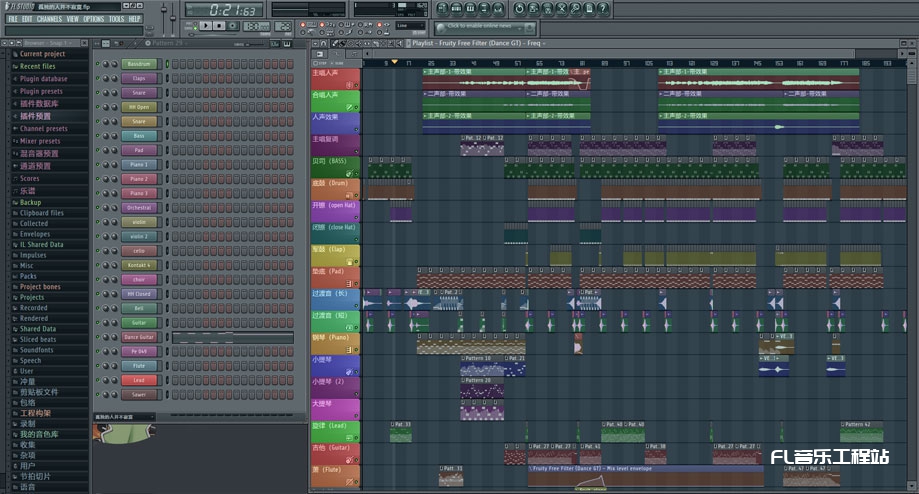This screenshot has height=494, width=919.
Task: Adjust the channel rack swing slider
Action: pyautogui.click(x=255, y=45)
